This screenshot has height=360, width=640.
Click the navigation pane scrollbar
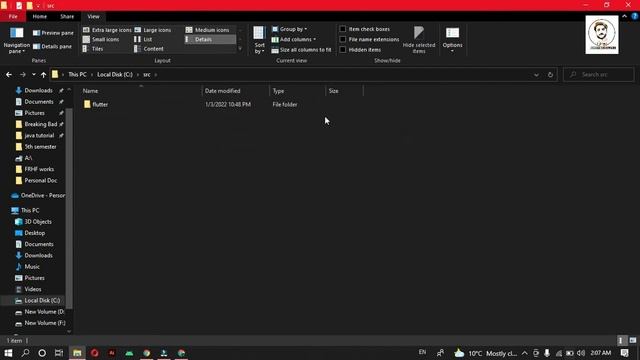(x=69, y=208)
